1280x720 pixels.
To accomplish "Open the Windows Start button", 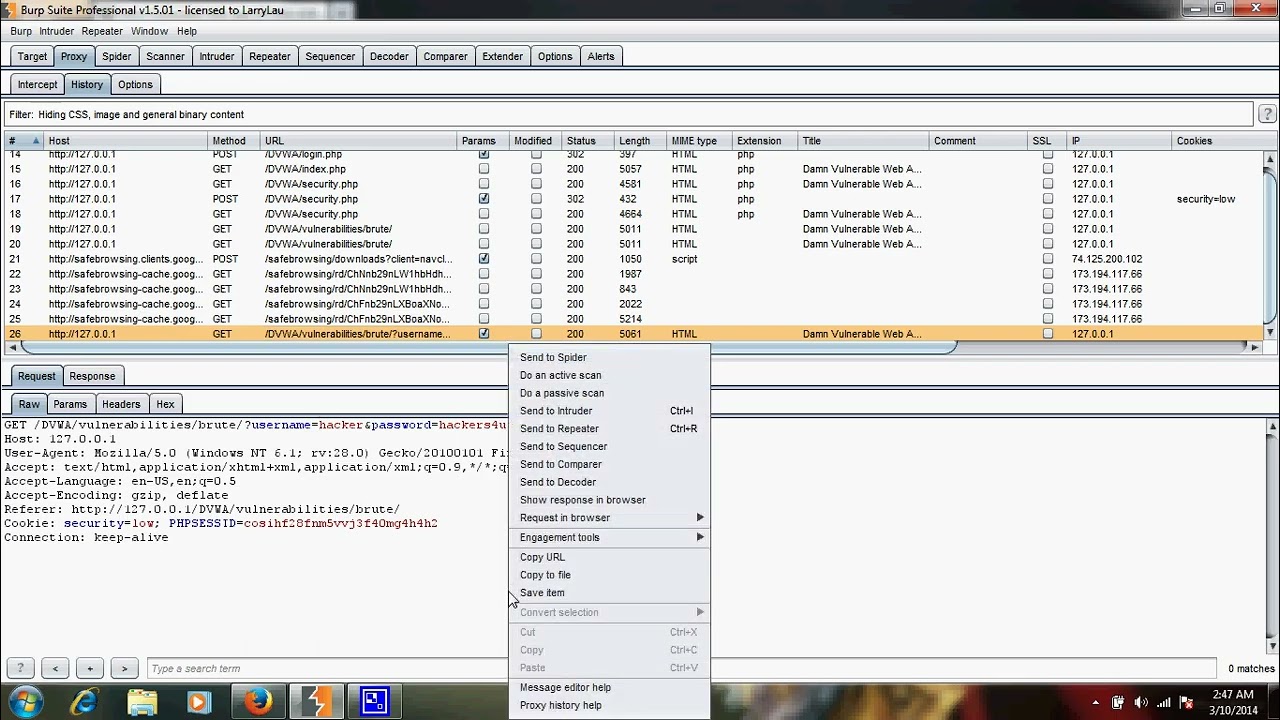I will point(25,702).
